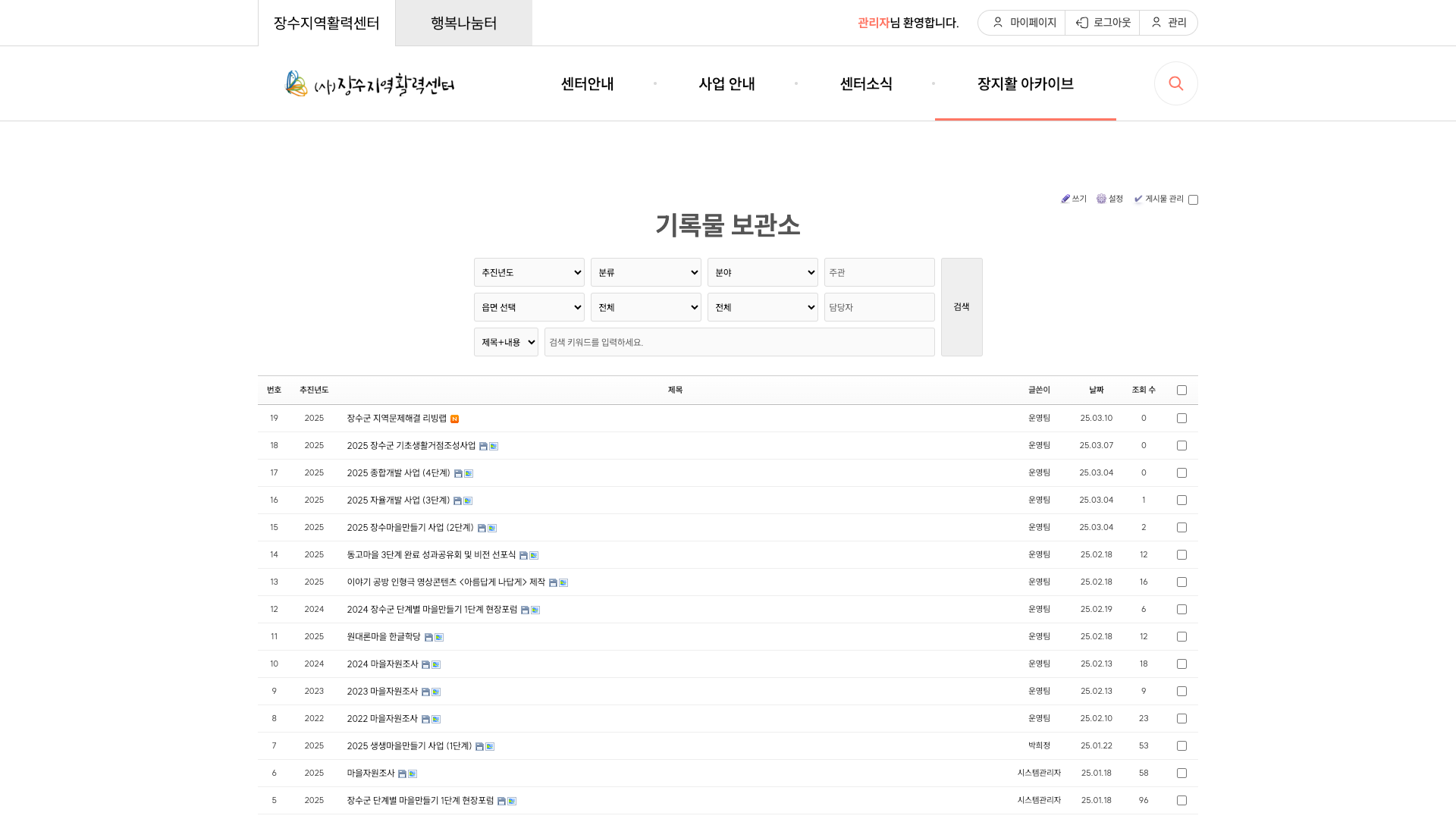Click the 검색 button
The image size is (1456, 819).
click(x=962, y=307)
